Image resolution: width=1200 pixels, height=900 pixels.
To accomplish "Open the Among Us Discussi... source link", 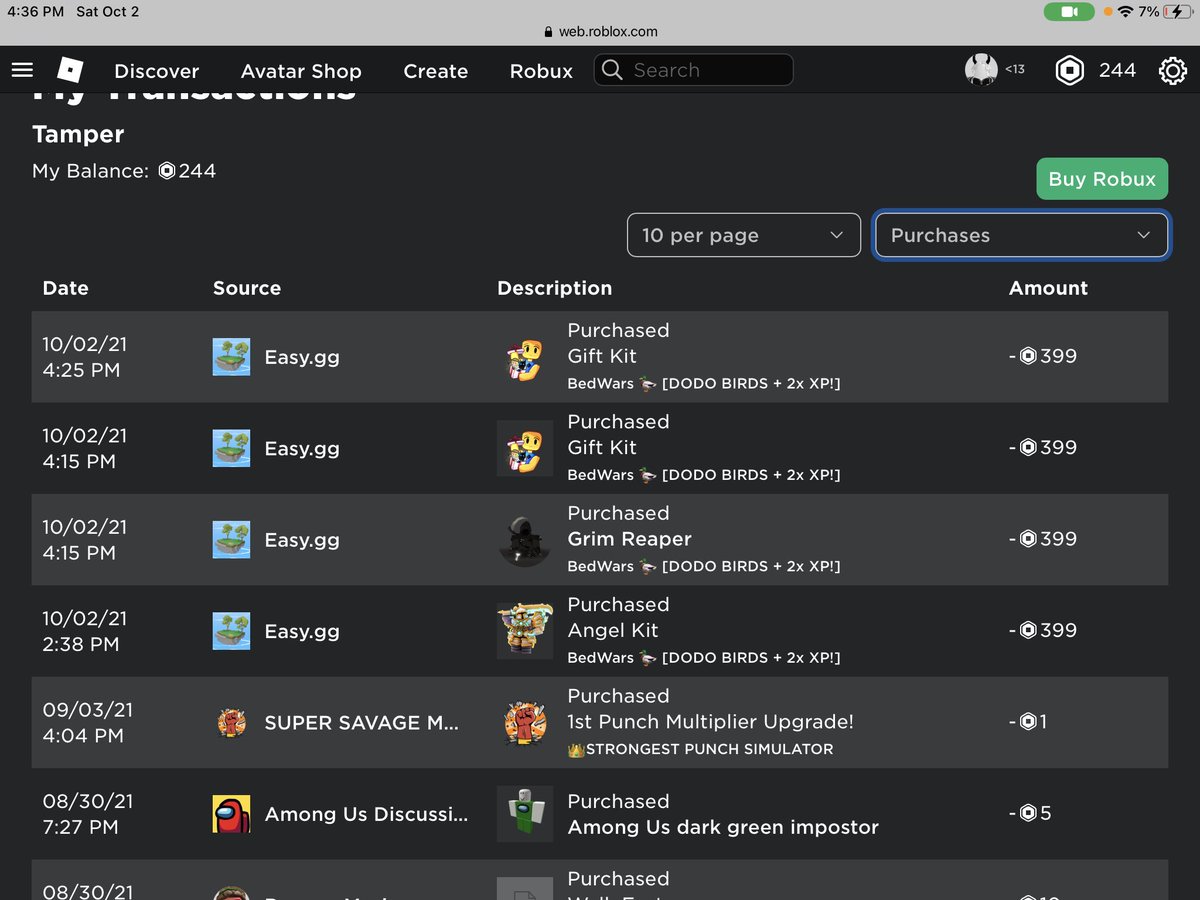I will pyautogui.click(x=366, y=814).
